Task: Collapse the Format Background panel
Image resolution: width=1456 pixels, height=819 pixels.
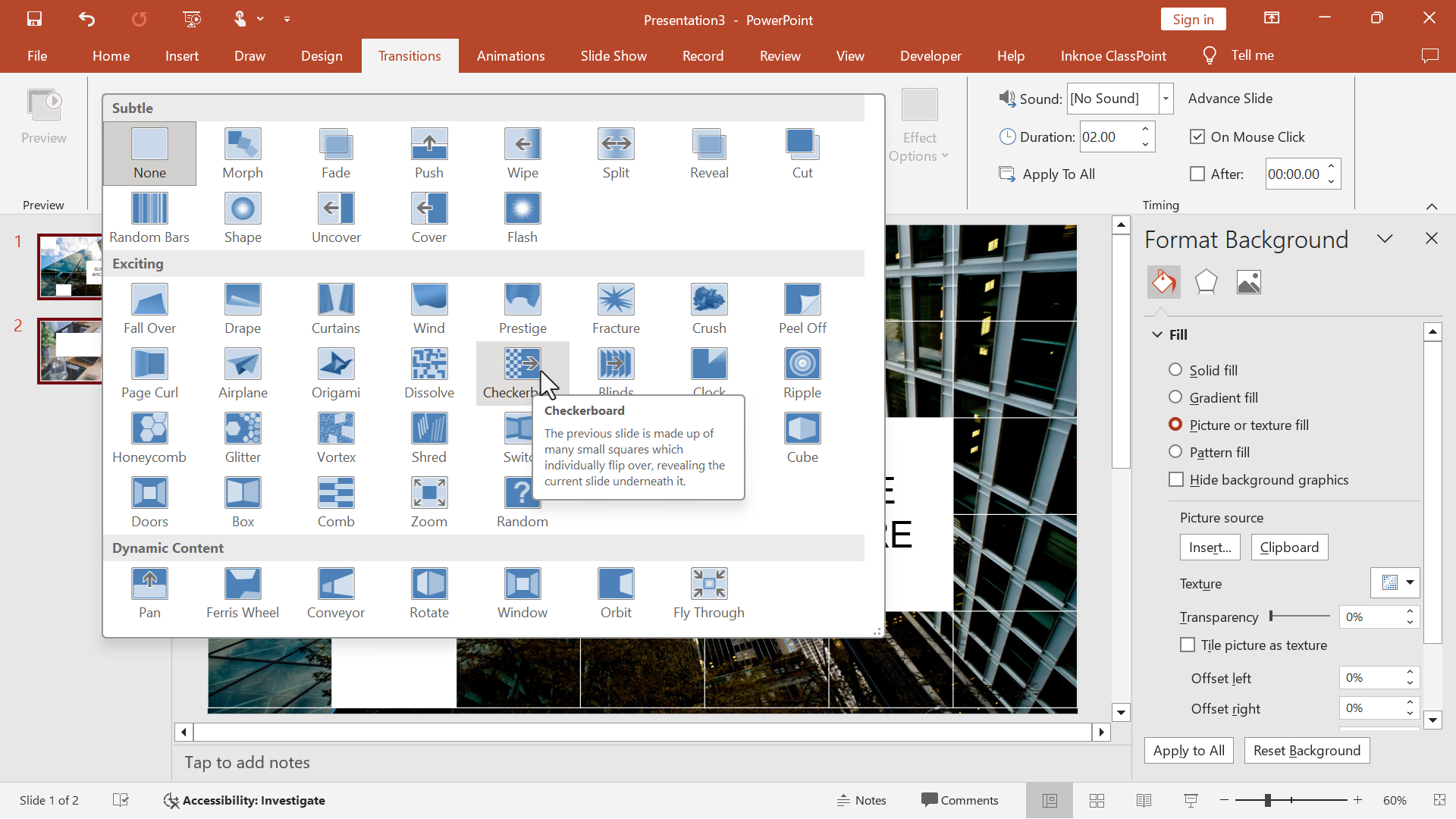Action: click(1385, 237)
